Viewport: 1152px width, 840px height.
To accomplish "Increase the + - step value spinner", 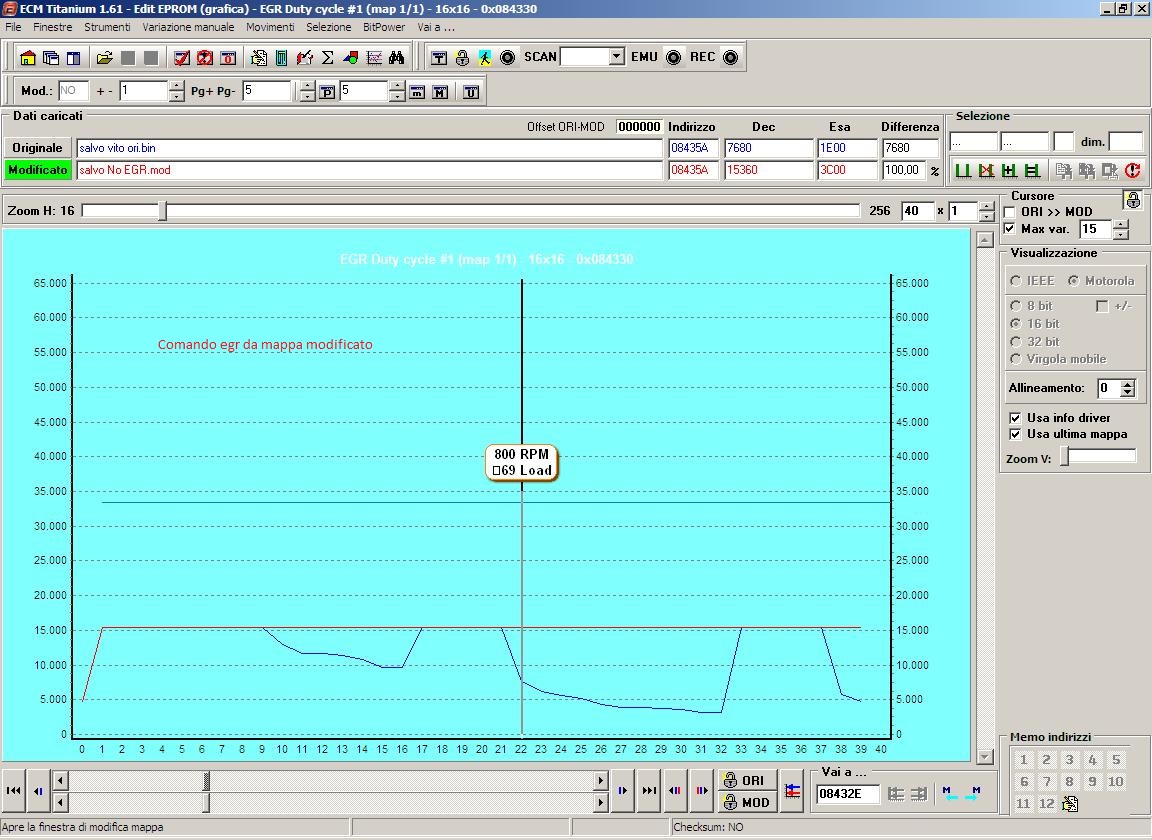I will (176, 86).
